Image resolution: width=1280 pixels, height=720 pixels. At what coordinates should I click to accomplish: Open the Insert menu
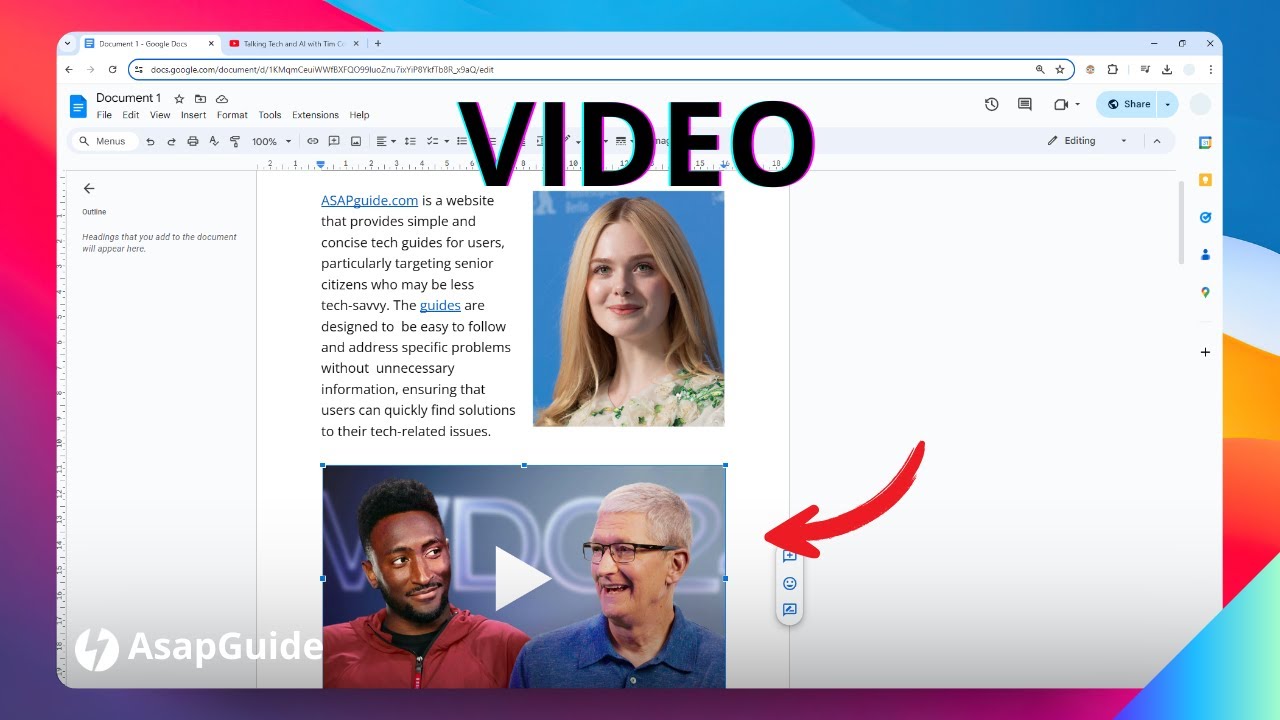pyautogui.click(x=193, y=115)
